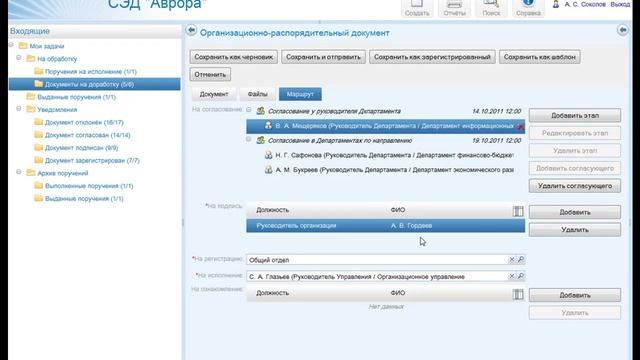
Task: Click the sidebar splitter collapse handle
Action: (x=182, y=222)
